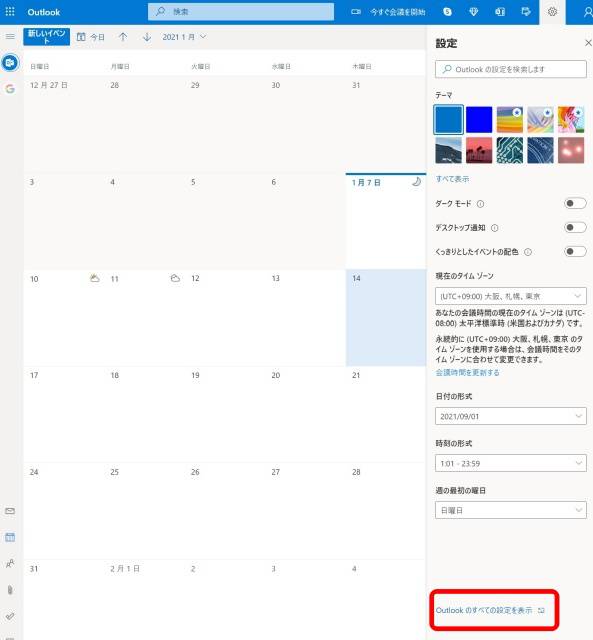Expand the 週の最初の曜日 dropdown
593x640 pixels.
click(x=511, y=510)
